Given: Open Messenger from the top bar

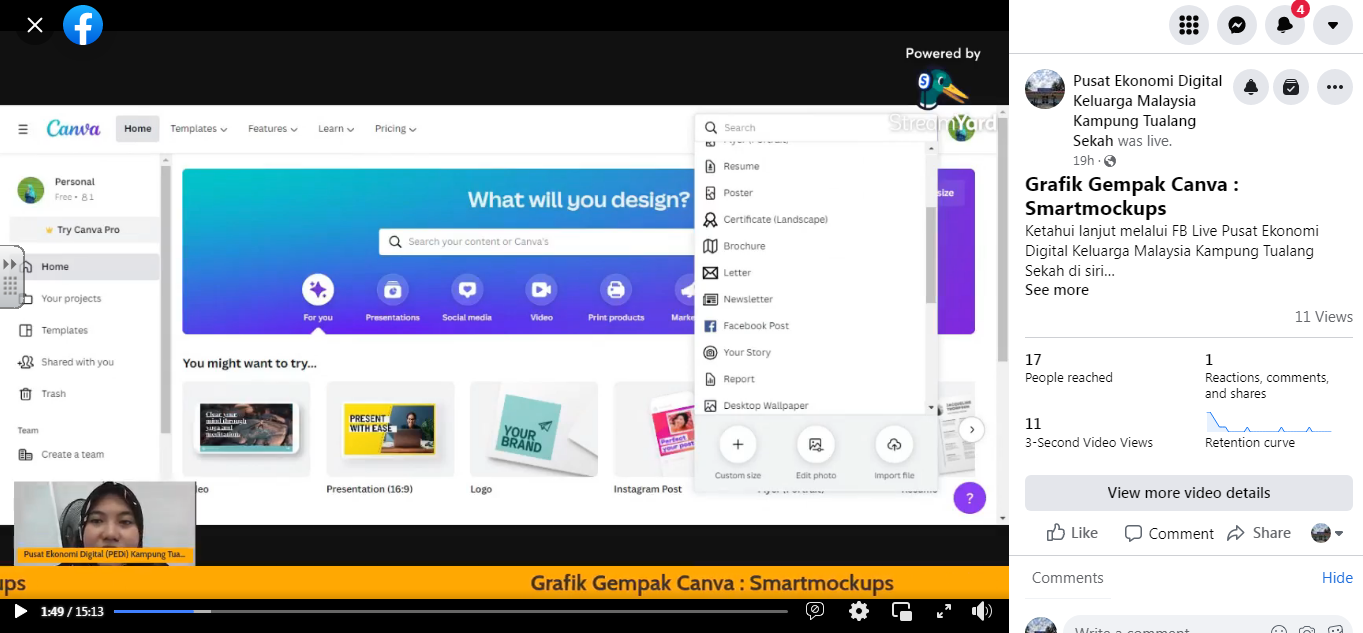Looking at the screenshot, I should point(1237,25).
